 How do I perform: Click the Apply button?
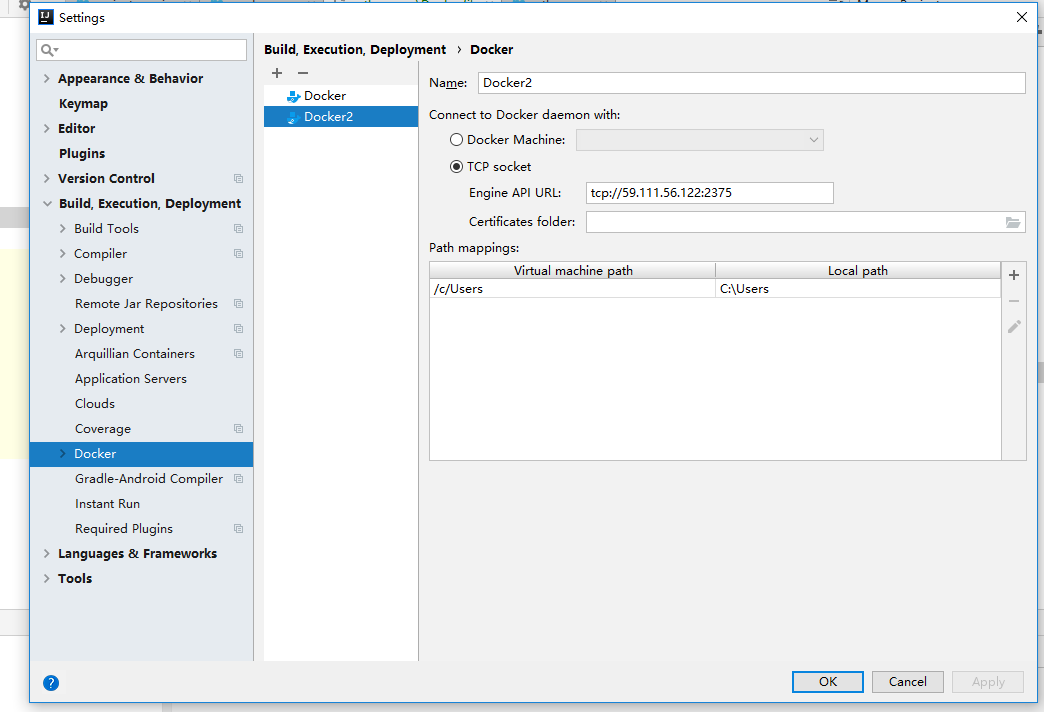click(988, 681)
